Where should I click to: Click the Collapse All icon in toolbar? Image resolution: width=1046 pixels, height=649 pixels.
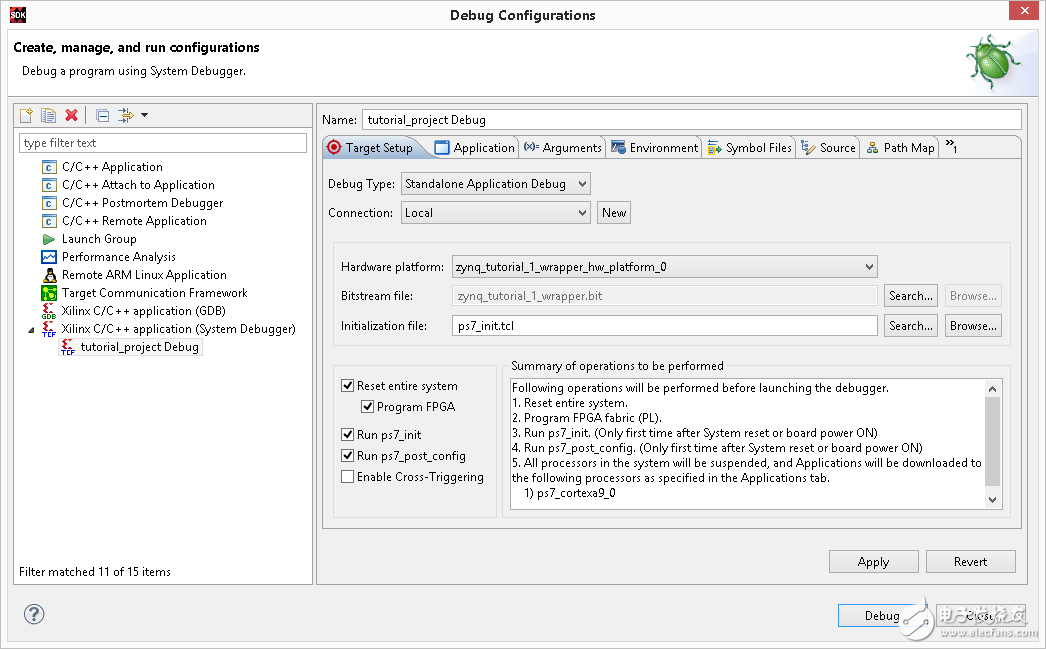[x=102, y=116]
